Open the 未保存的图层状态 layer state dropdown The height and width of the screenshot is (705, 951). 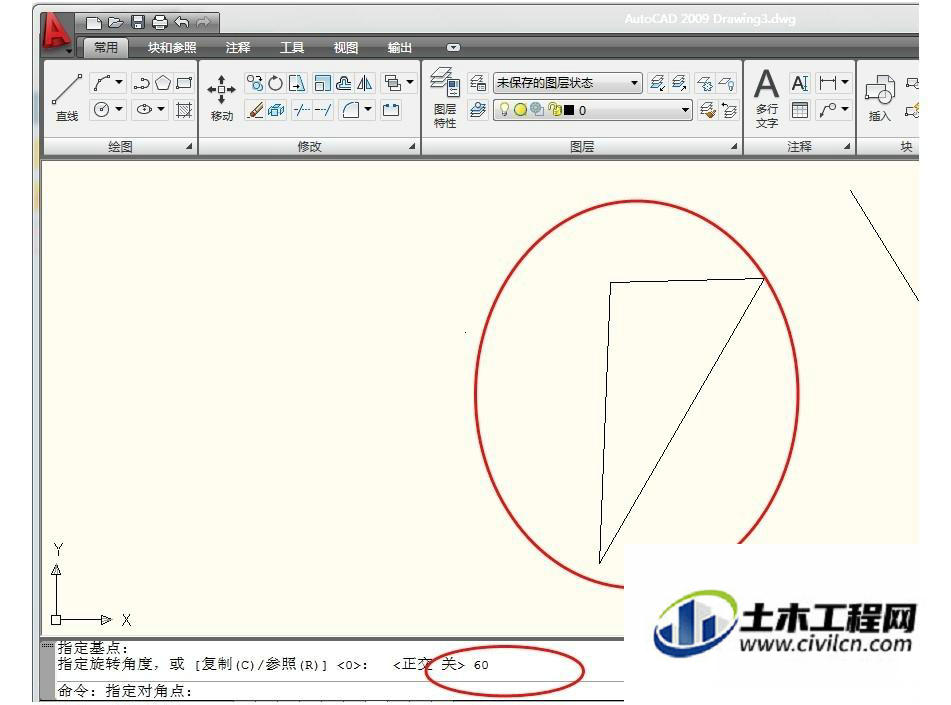tap(568, 83)
